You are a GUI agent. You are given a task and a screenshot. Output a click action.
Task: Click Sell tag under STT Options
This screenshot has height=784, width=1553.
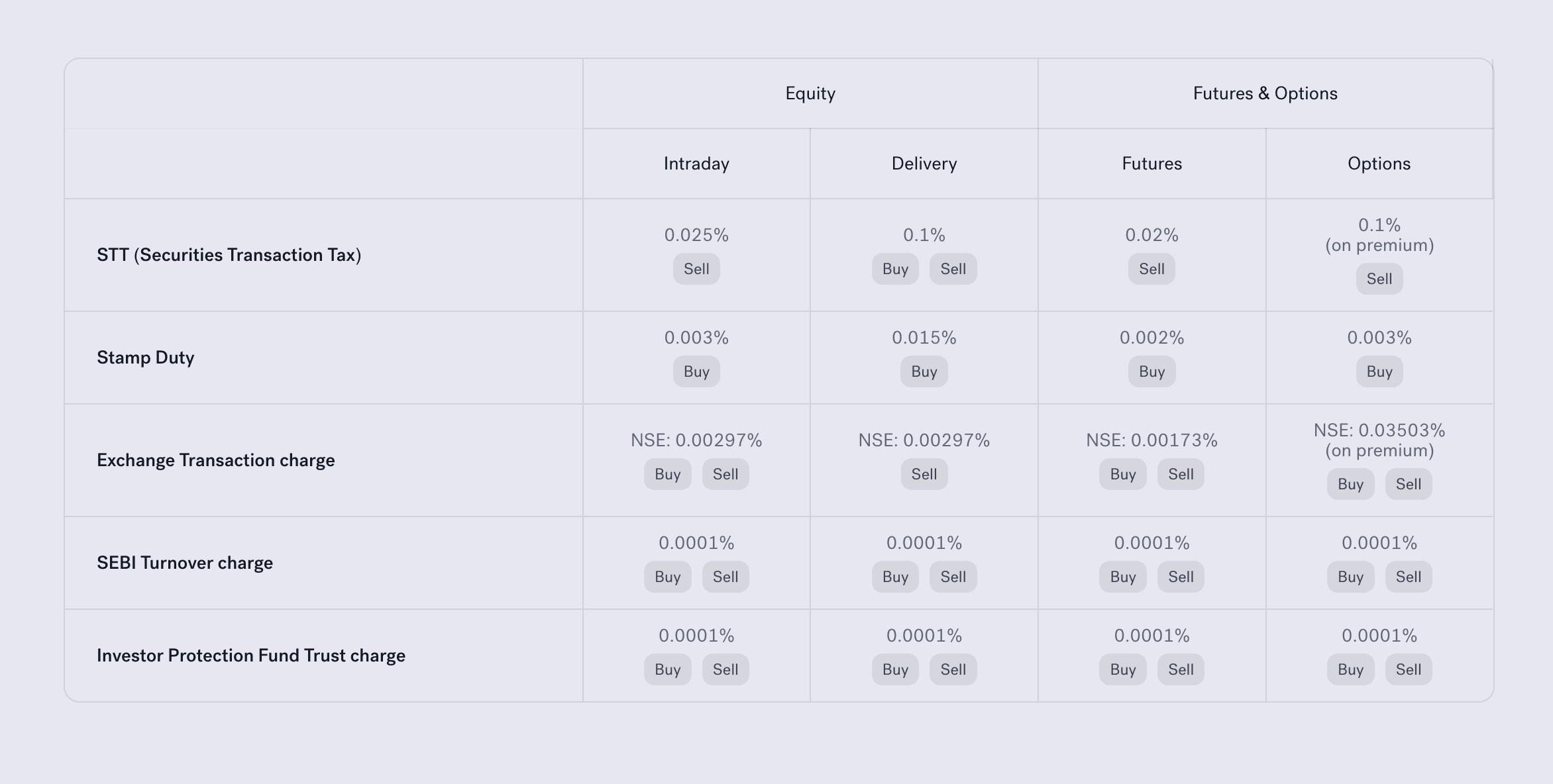coord(1379,279)
